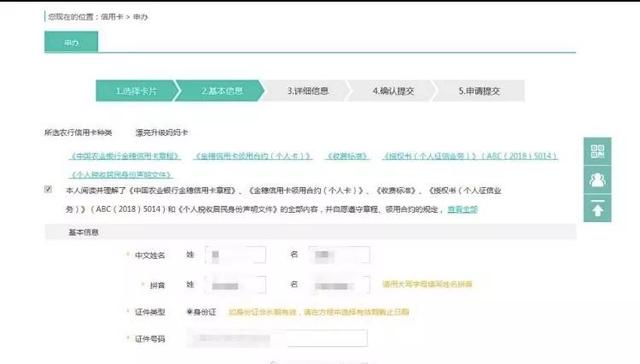Open the QR code sidebar icon
The image size is (640, 364).
point(597,151)
